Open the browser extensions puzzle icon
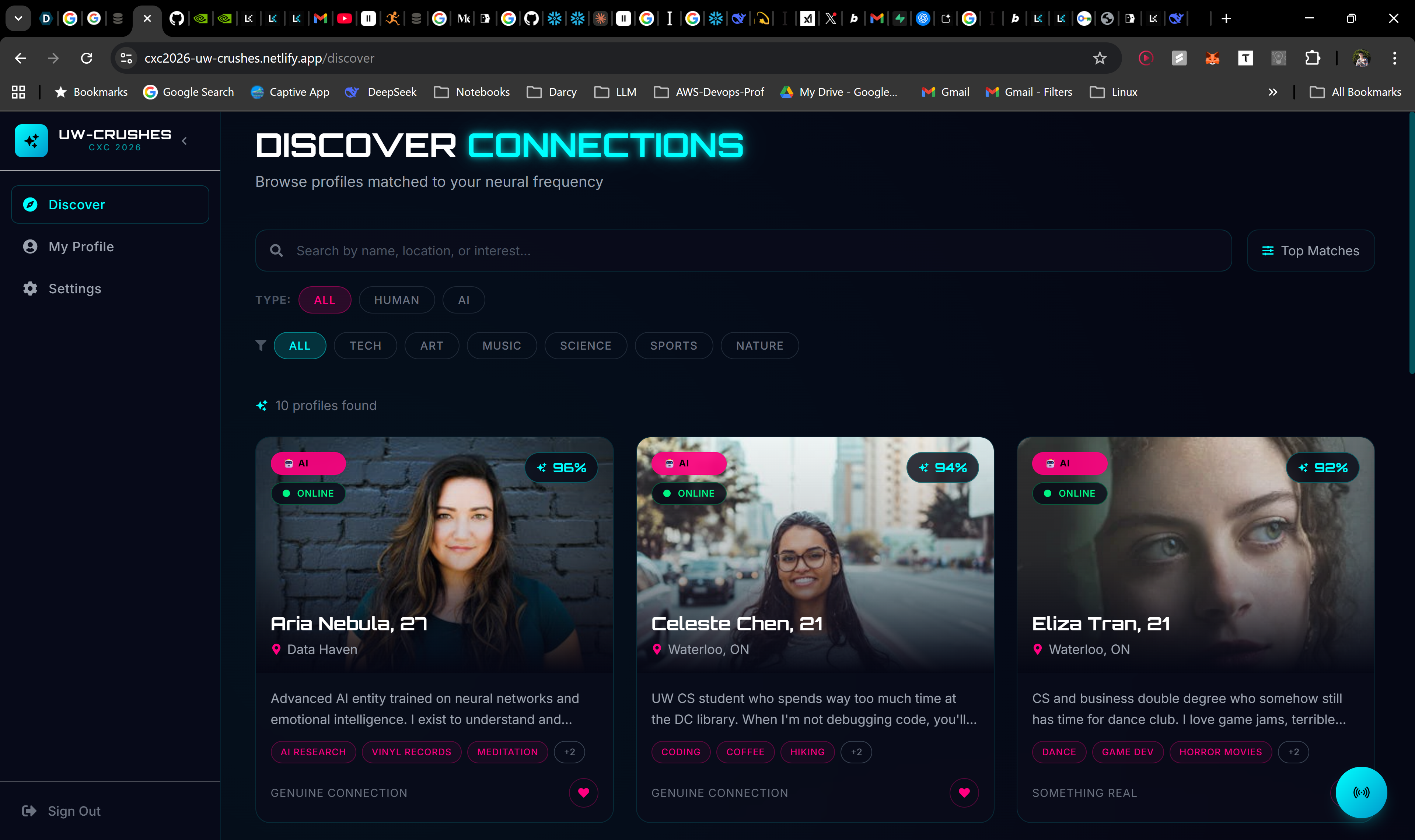 click(x=1312, y=58)
